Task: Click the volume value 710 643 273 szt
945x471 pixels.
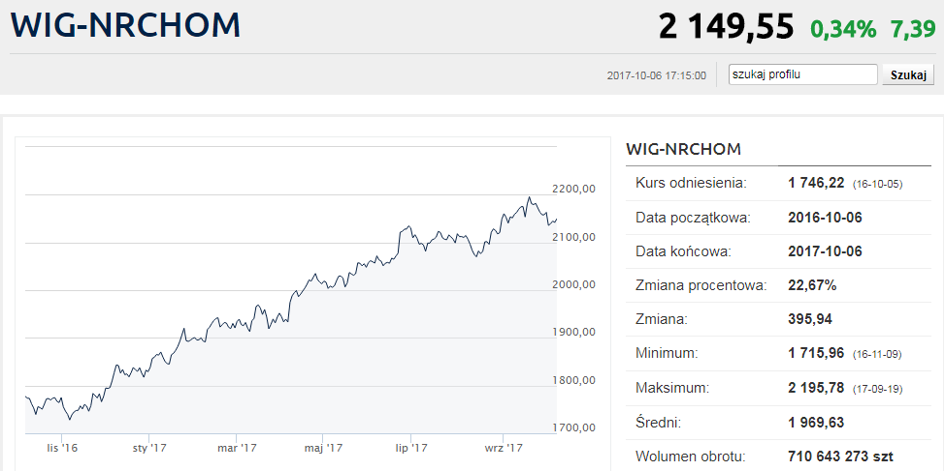Action: [841, 456]
